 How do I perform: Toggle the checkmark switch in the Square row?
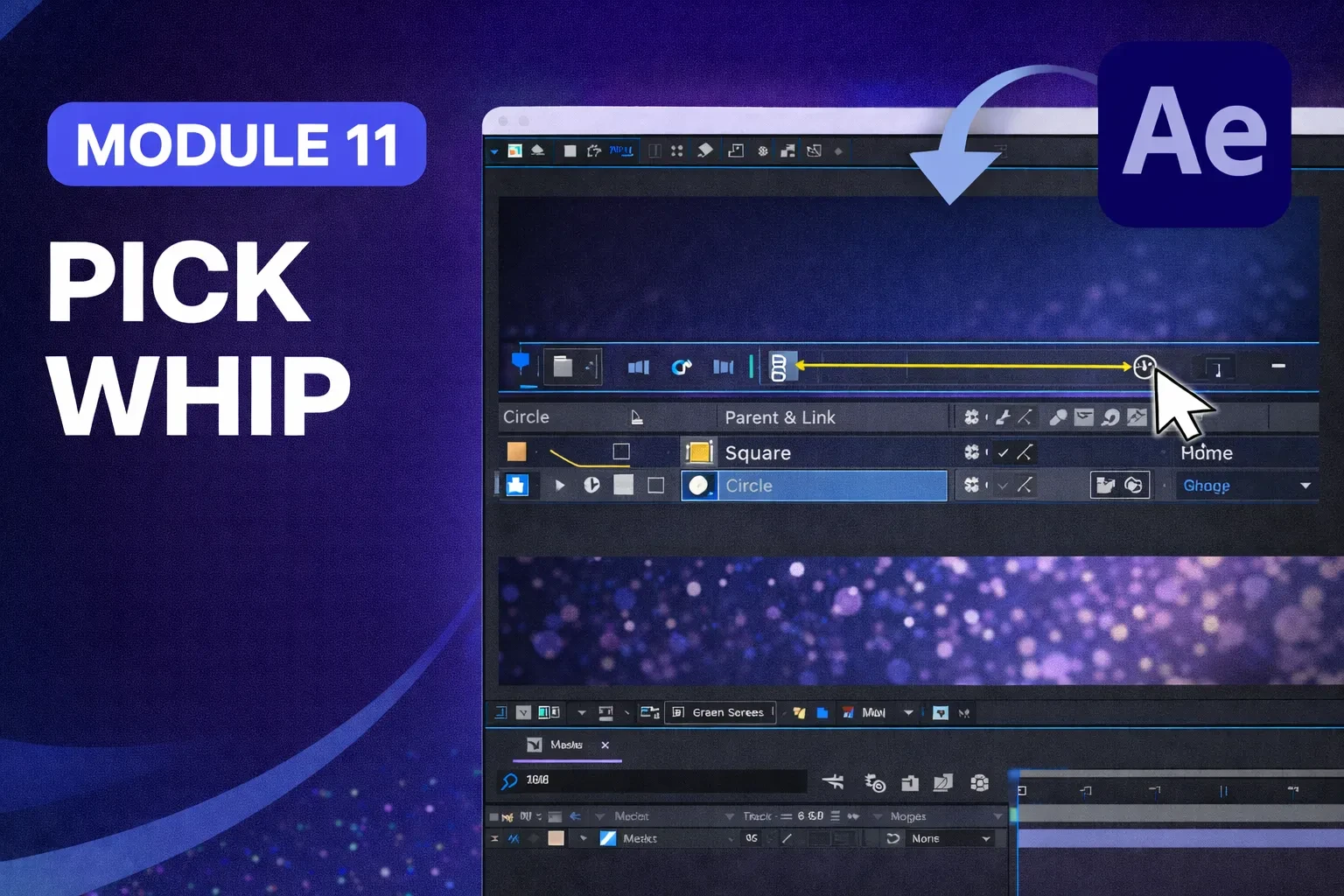1003,452
